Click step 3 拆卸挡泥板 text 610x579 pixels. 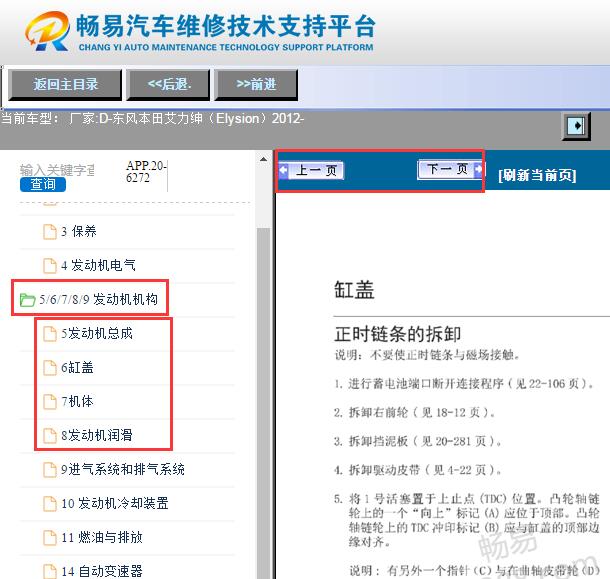418,441
